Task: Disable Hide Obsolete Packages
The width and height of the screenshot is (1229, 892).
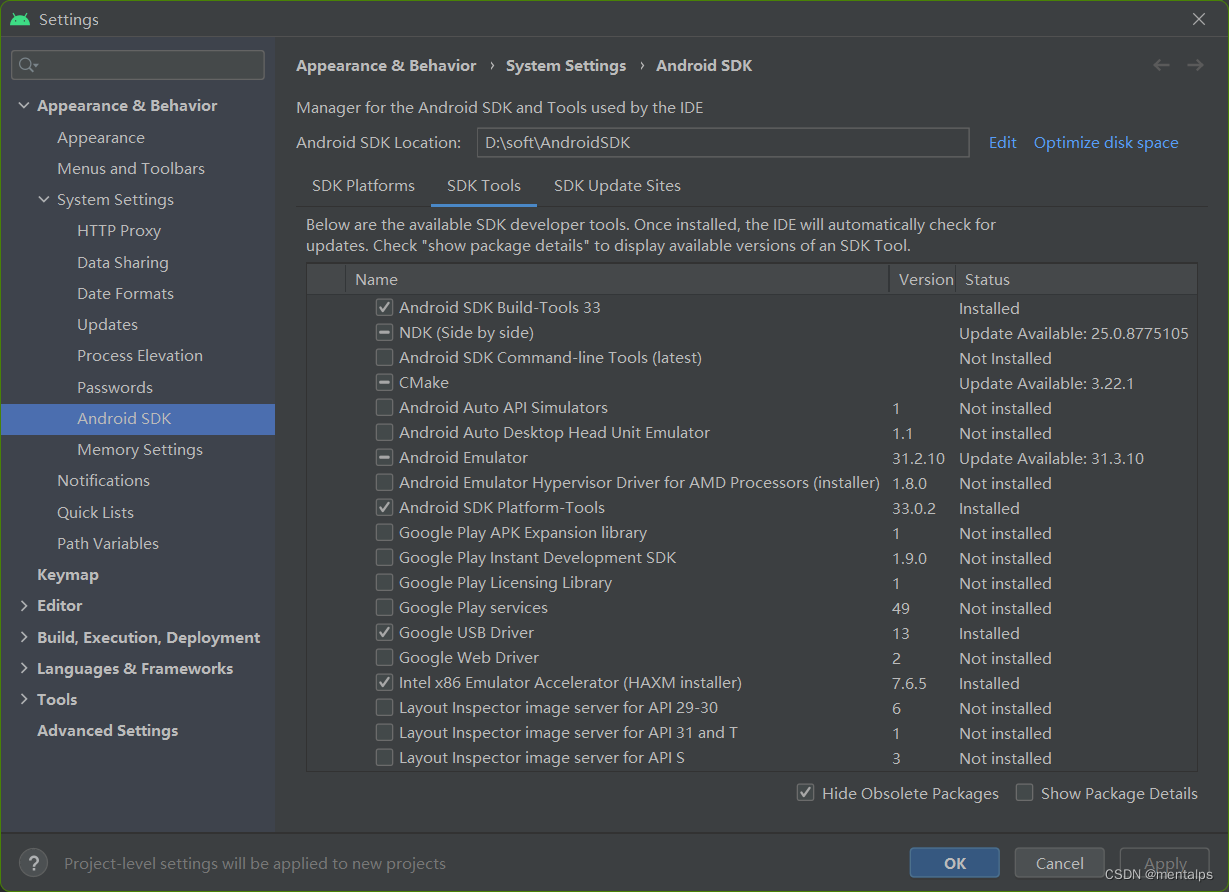Action: click(805, 792)
